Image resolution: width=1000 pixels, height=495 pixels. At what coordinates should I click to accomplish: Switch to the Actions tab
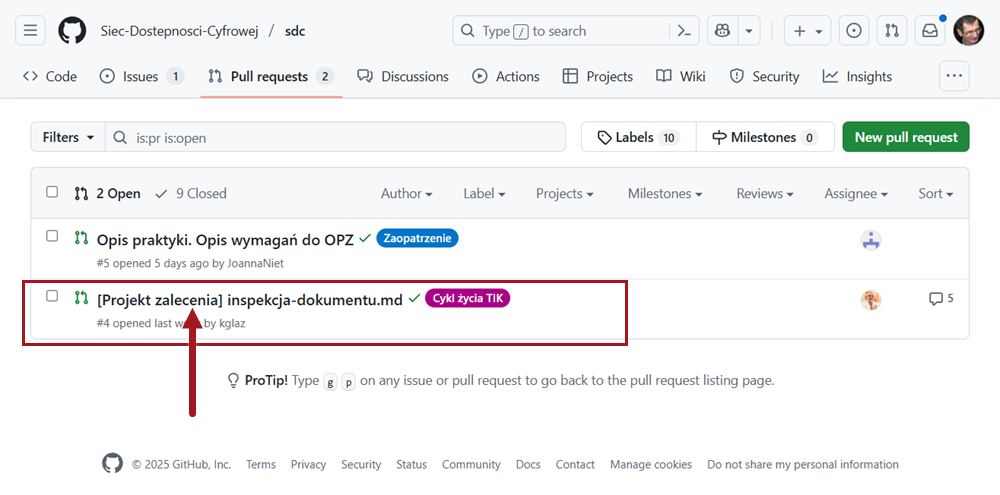506,76
